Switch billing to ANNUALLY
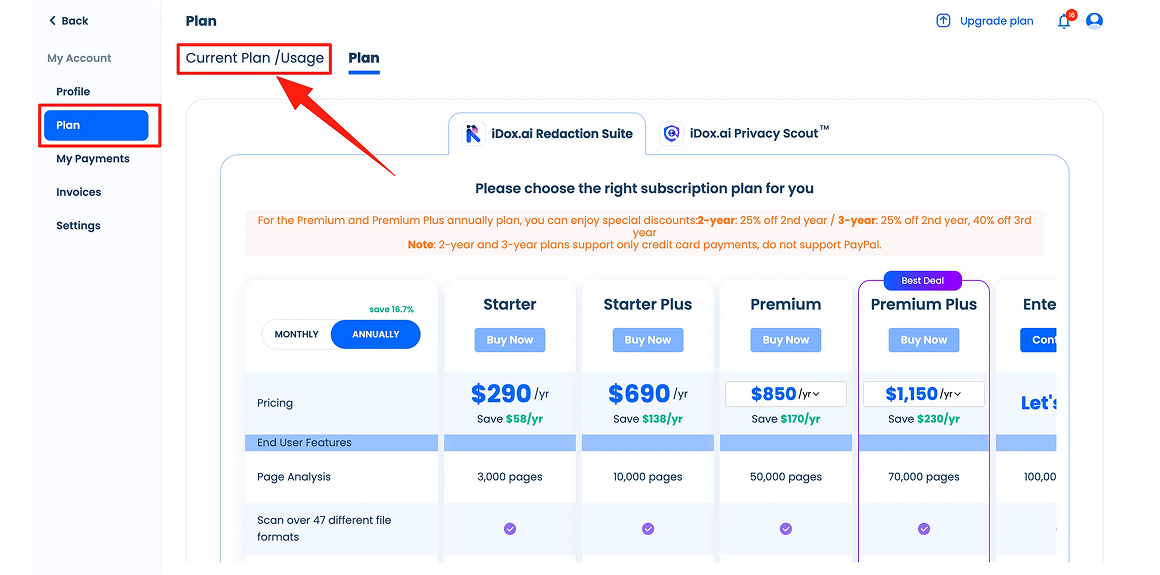Screen dimensions: 1160x575 tap(376, 334)
